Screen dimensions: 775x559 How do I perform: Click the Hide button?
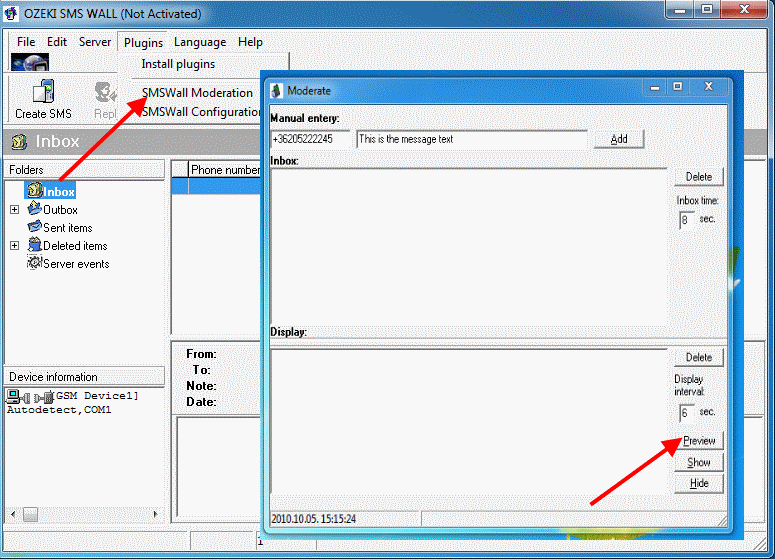699,483
